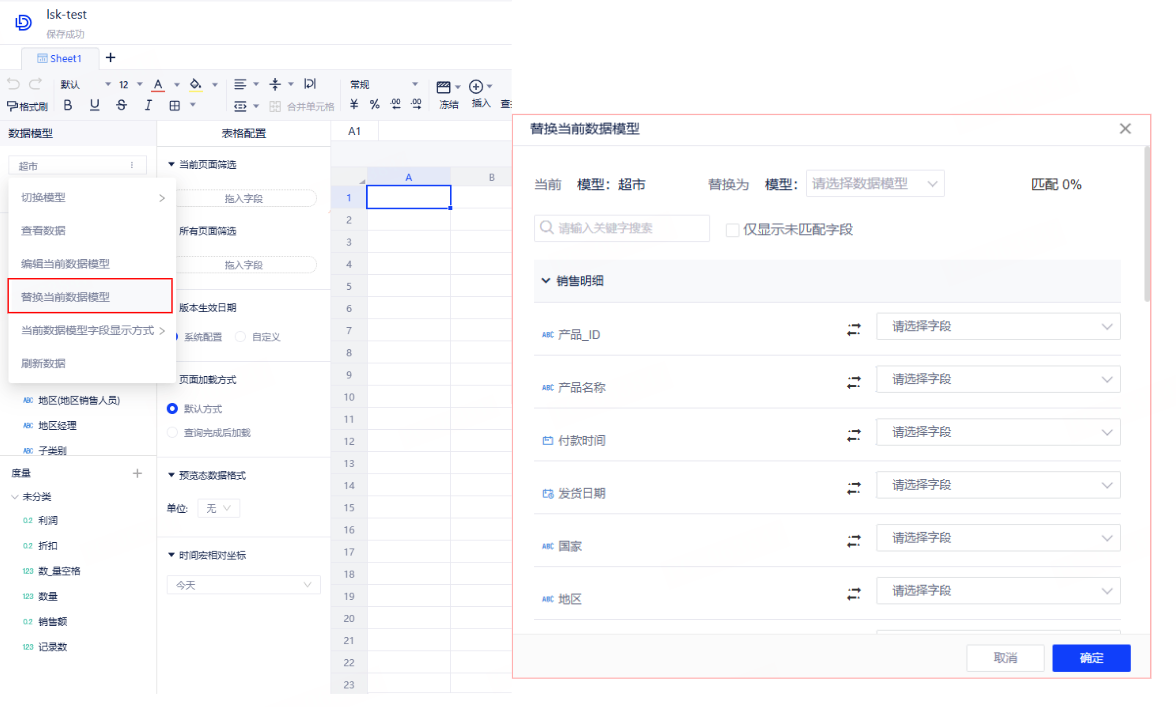Screen dimensions: 1176x707
Task: Collapse the 销售明细 section
Action: [546, 281]
